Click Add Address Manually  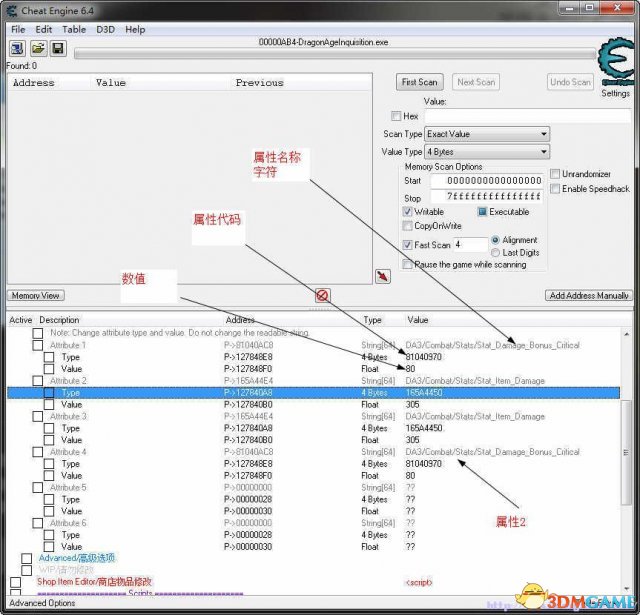589,295
